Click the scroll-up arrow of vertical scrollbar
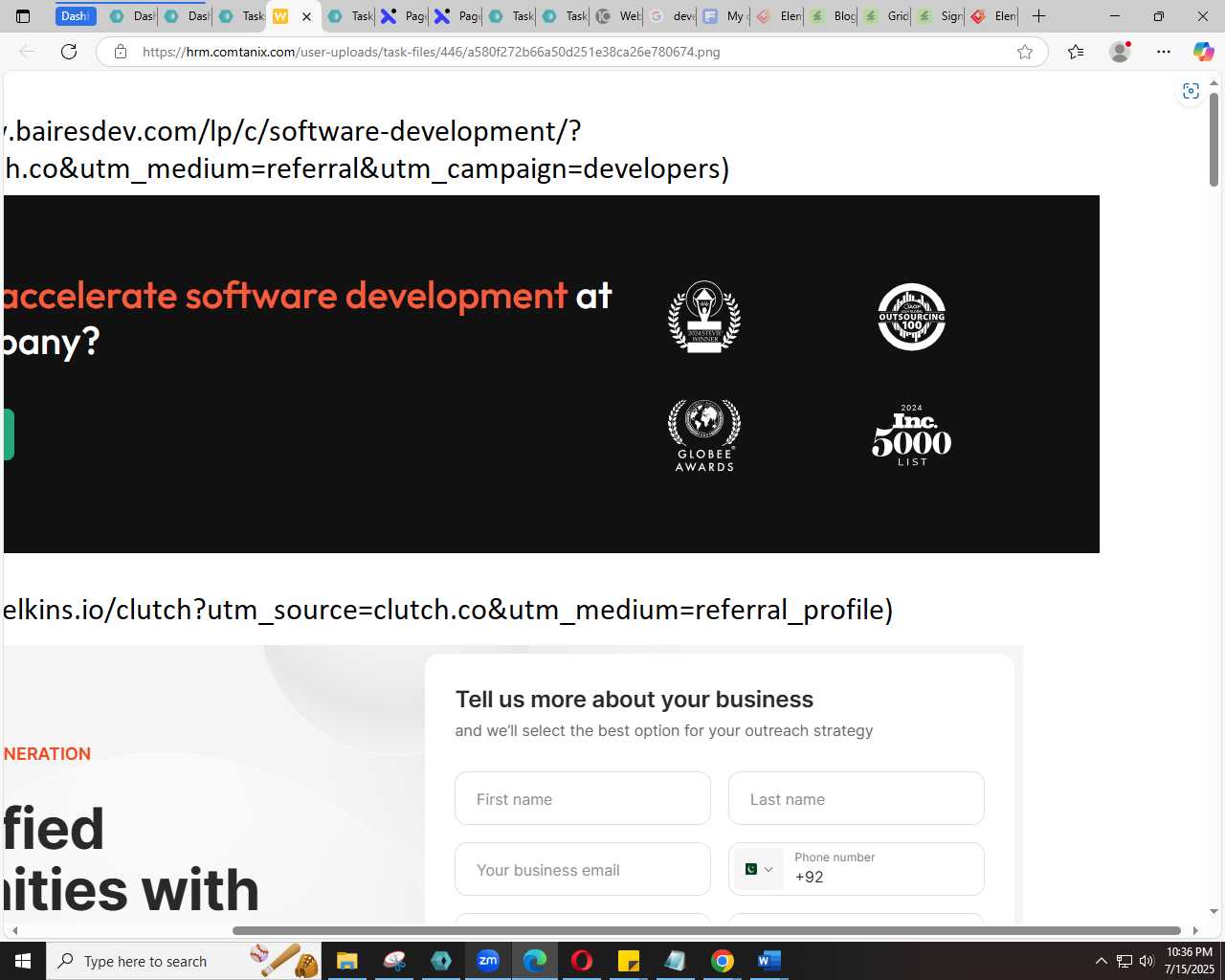 point(1214,84)
